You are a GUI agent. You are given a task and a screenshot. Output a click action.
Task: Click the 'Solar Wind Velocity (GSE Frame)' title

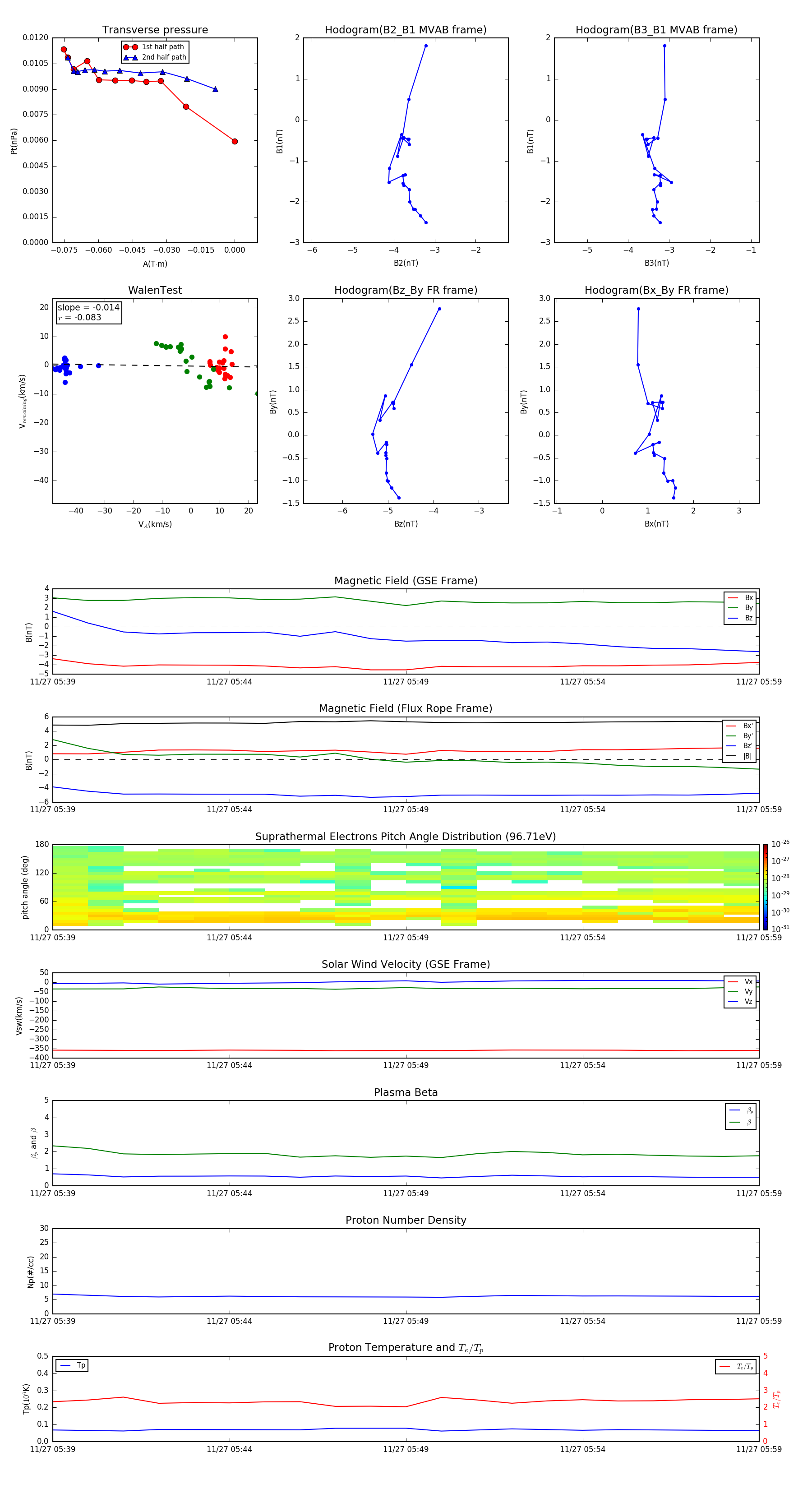406,964
